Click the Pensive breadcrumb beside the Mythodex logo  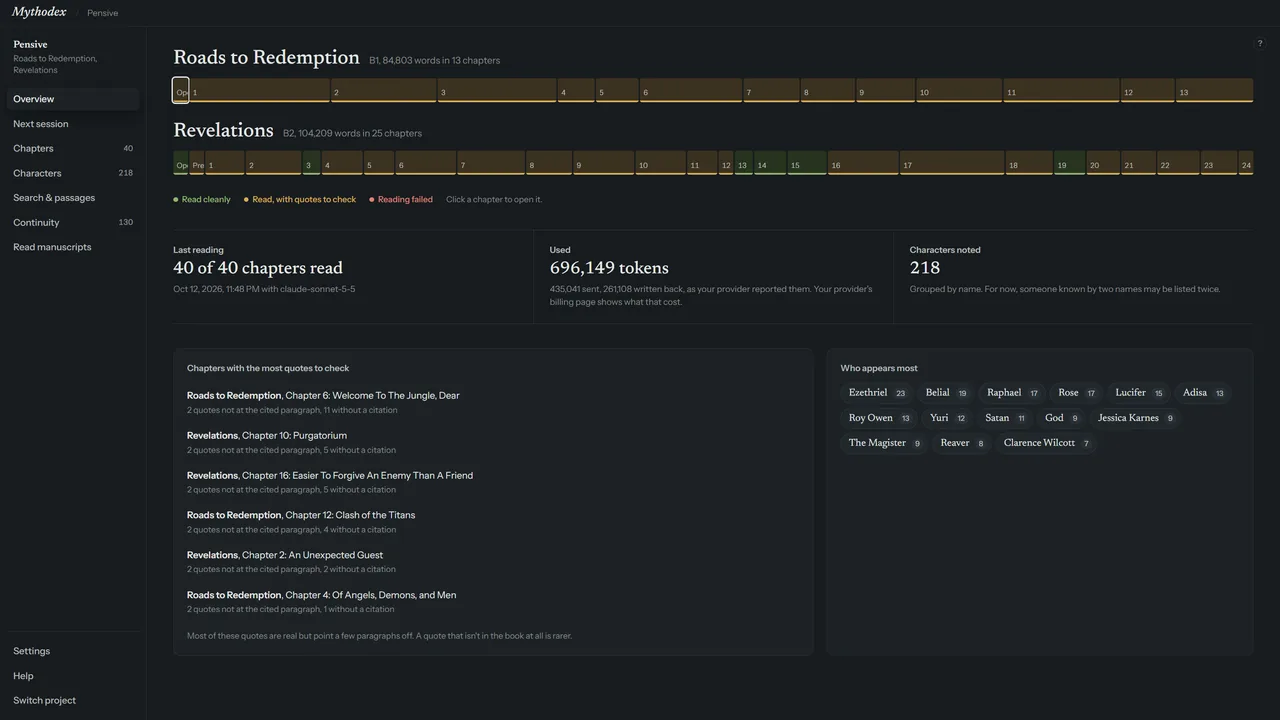tap(102, 13)
